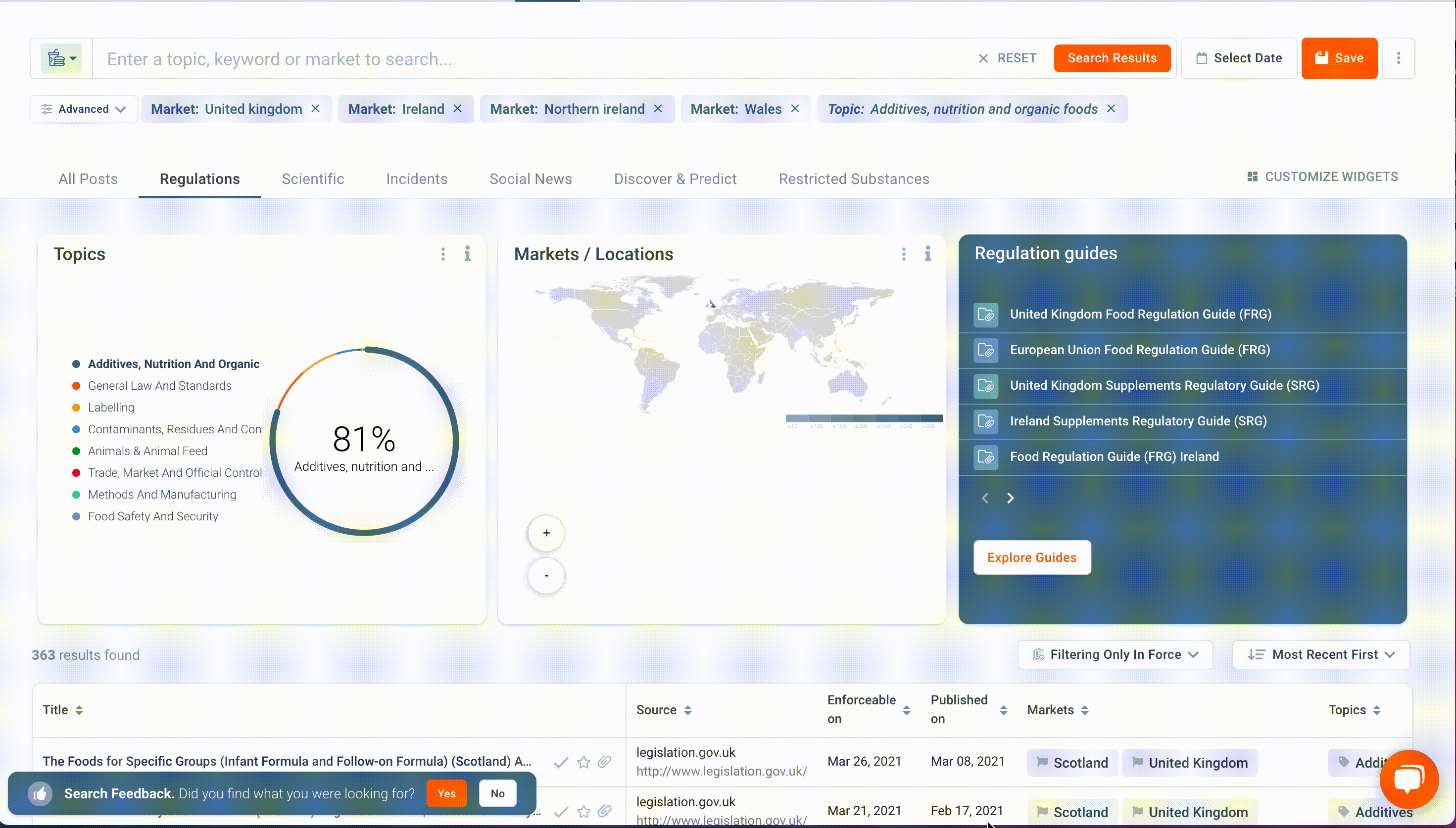Open the Markets / Locations widget options menu
1456x828 pixels.
click(x=904, y=254)
